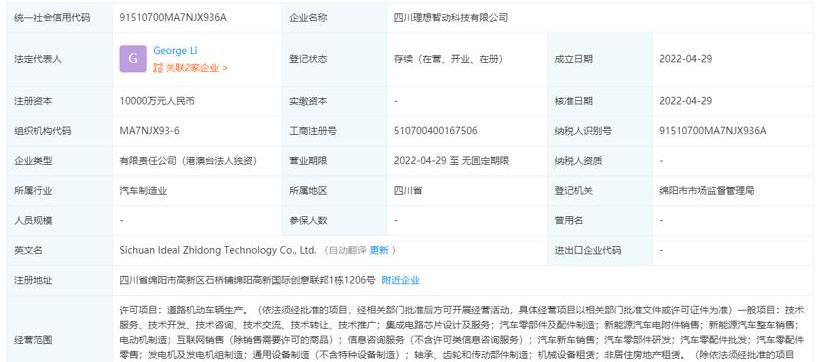Click the 进出口企业代码 label
The width and height of the screenshot is (820, 362).
[x=588, y=250]
